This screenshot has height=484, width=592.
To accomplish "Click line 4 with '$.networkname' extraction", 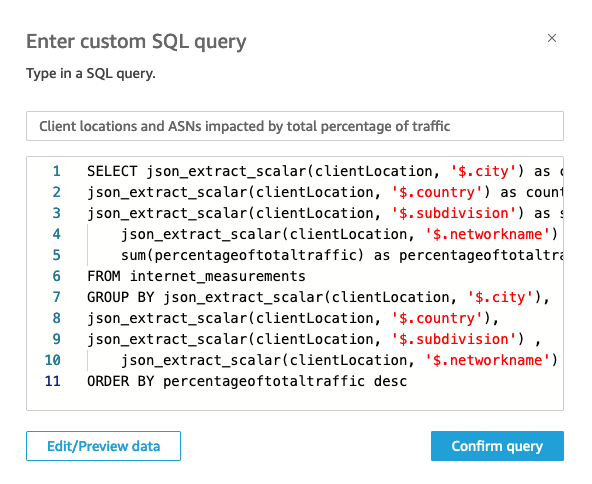I will pyautogui.click(x=339, y=234).
